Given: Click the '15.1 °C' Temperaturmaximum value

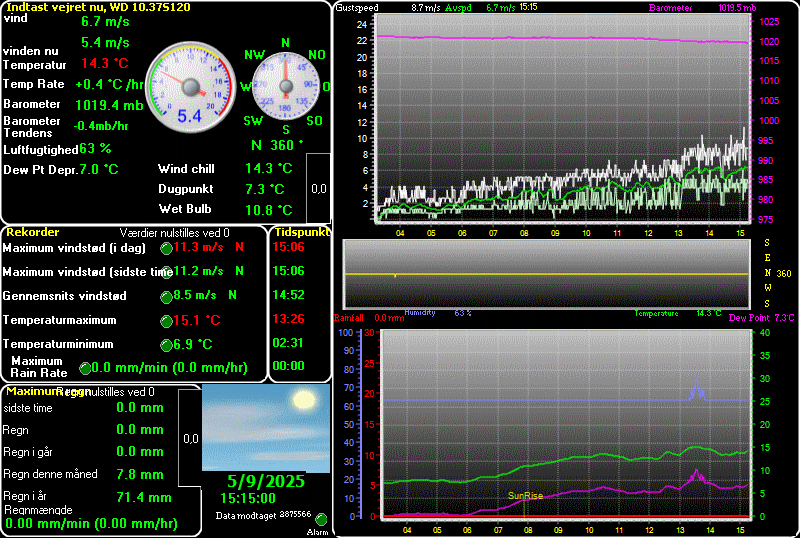Looking at the screenshot, I should click(x=196, y=321).
